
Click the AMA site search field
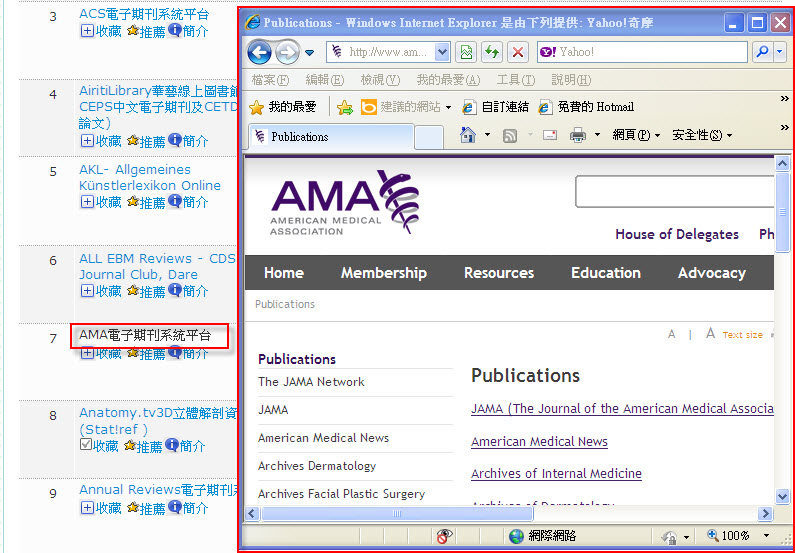click(x=674, y=192)
